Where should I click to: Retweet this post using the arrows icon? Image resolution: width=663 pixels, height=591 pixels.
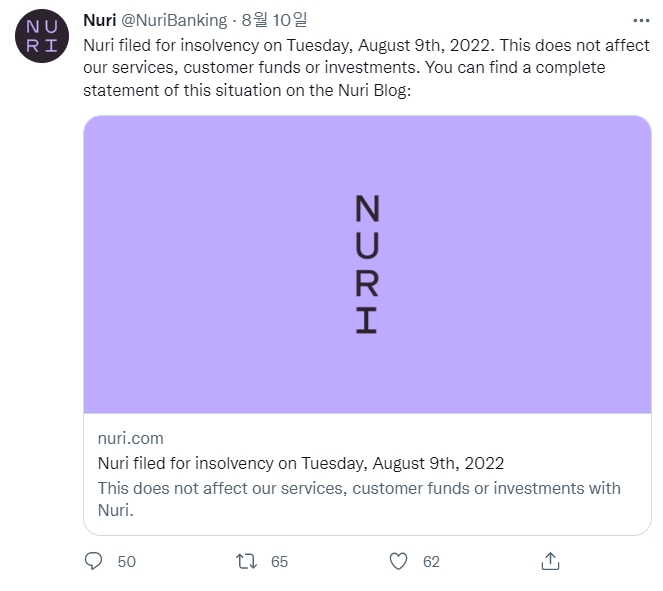point(246,561)
